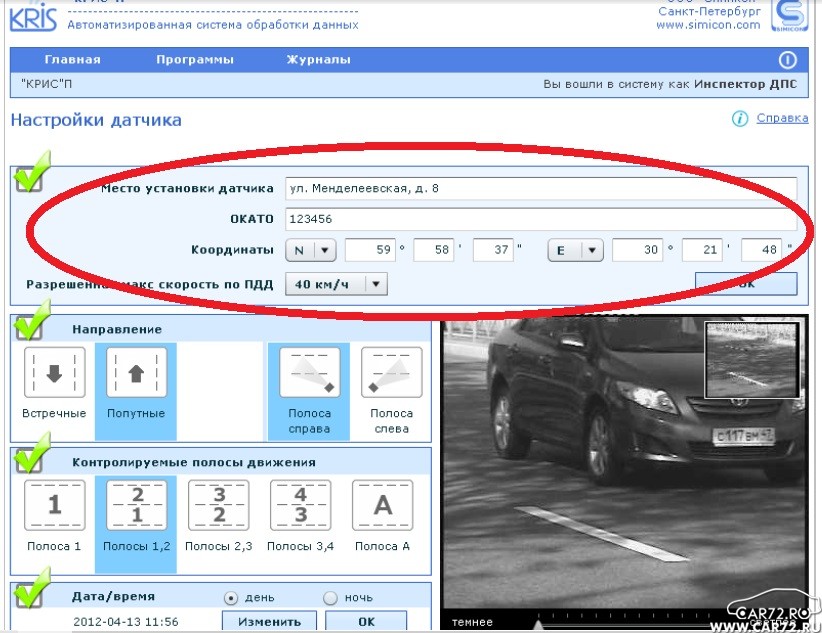Screen dimensions: 822x633
Task: Open the E longitude hemisphere dropdown
Action: point(576,250)
